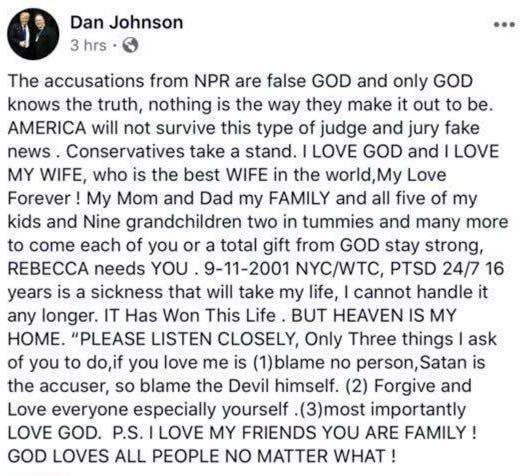Click the name 'REBECCA' in the post
This screenshot has width=523, height=476.
pos(48,269)
